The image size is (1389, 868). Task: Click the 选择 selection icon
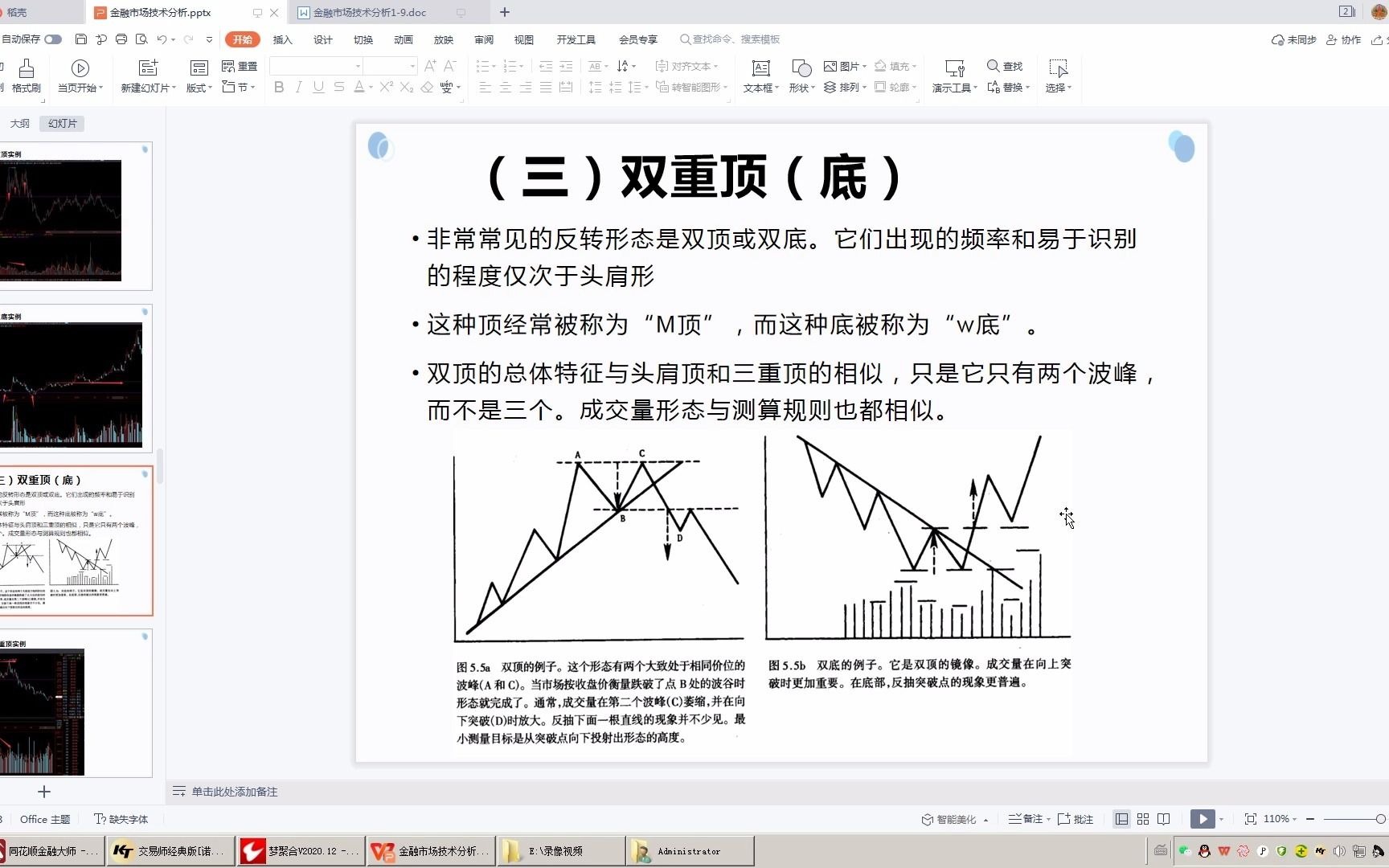coord(1058,68)
